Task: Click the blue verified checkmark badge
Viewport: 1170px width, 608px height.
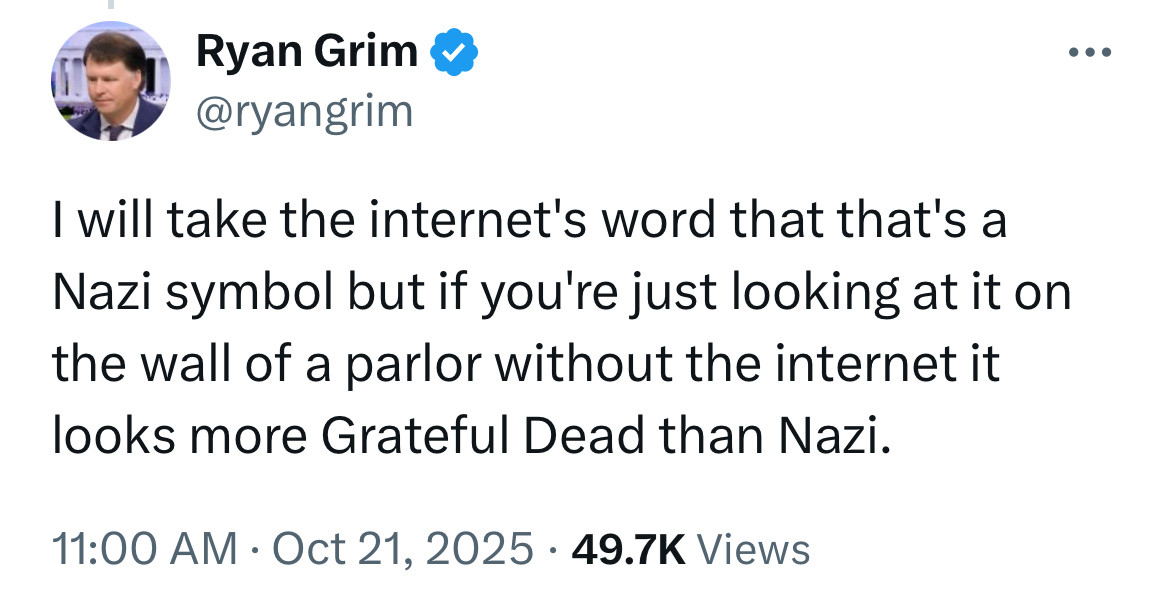Action: [x=454, y=51]
